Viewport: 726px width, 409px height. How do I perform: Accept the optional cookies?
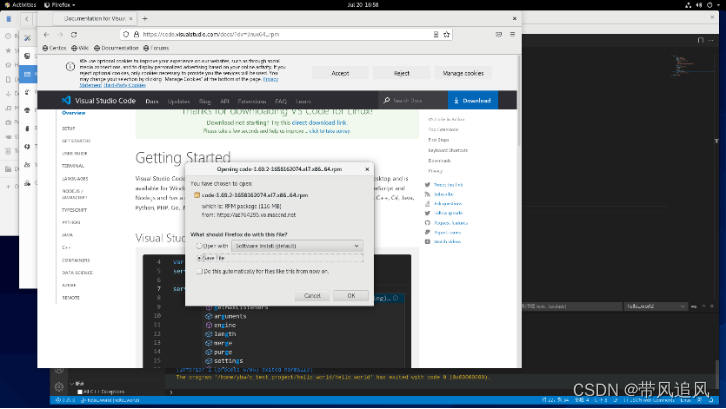(340, 73)
